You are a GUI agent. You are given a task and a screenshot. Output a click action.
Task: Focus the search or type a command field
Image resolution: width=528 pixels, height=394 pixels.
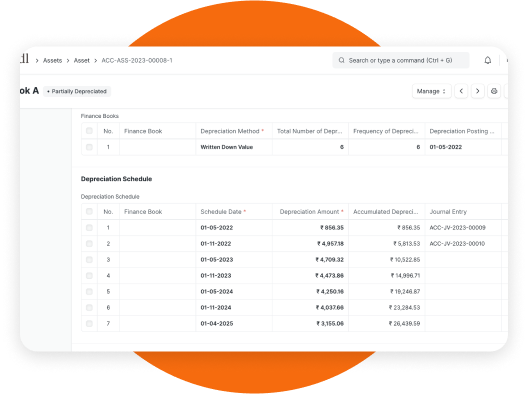(x=401, y=60)
